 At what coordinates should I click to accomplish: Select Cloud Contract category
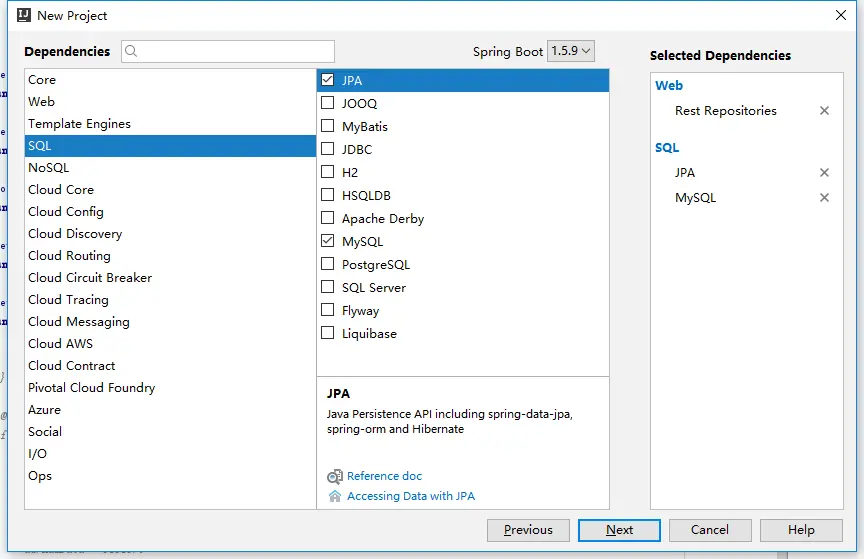[170, 366]
